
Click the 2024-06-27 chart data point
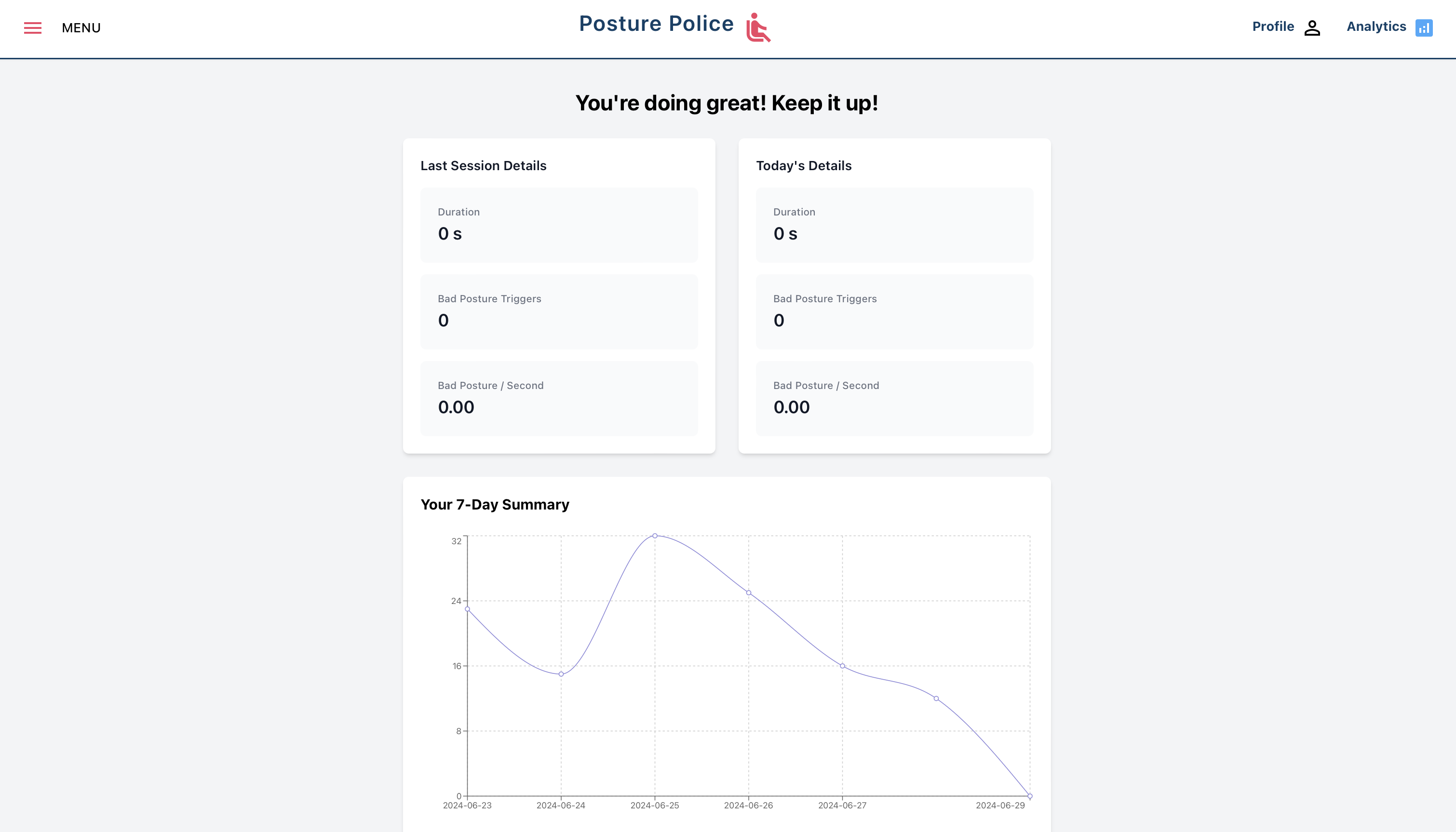point(842,666)
